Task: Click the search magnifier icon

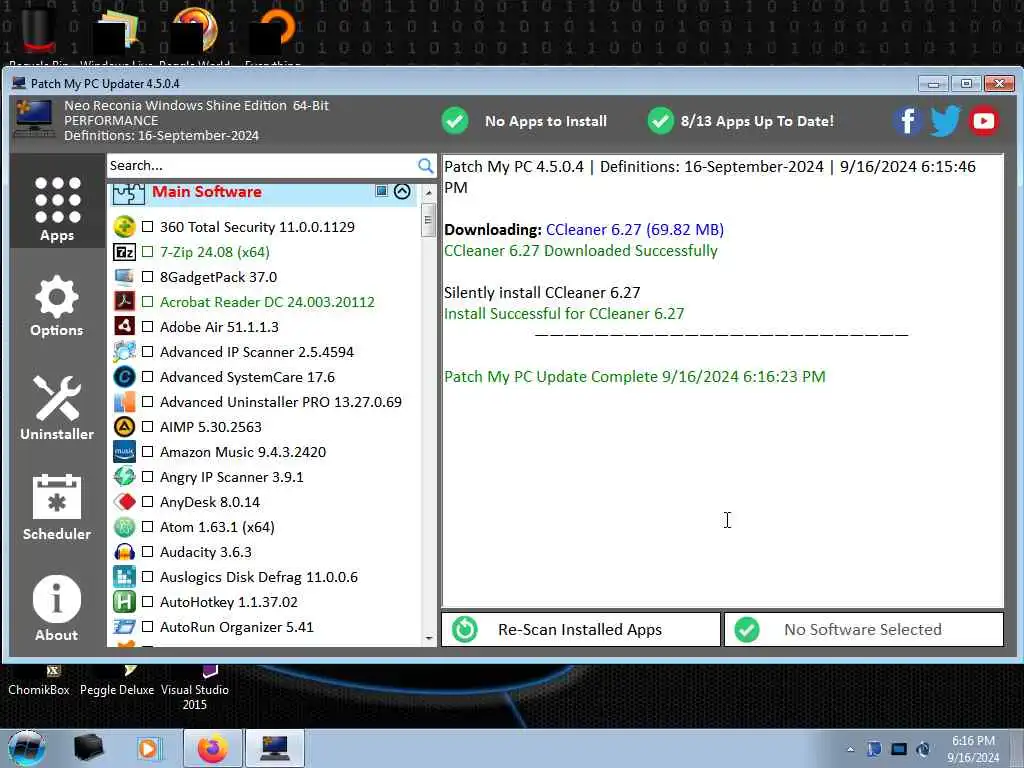Action: pyautogui.click(x=425, y=166)
